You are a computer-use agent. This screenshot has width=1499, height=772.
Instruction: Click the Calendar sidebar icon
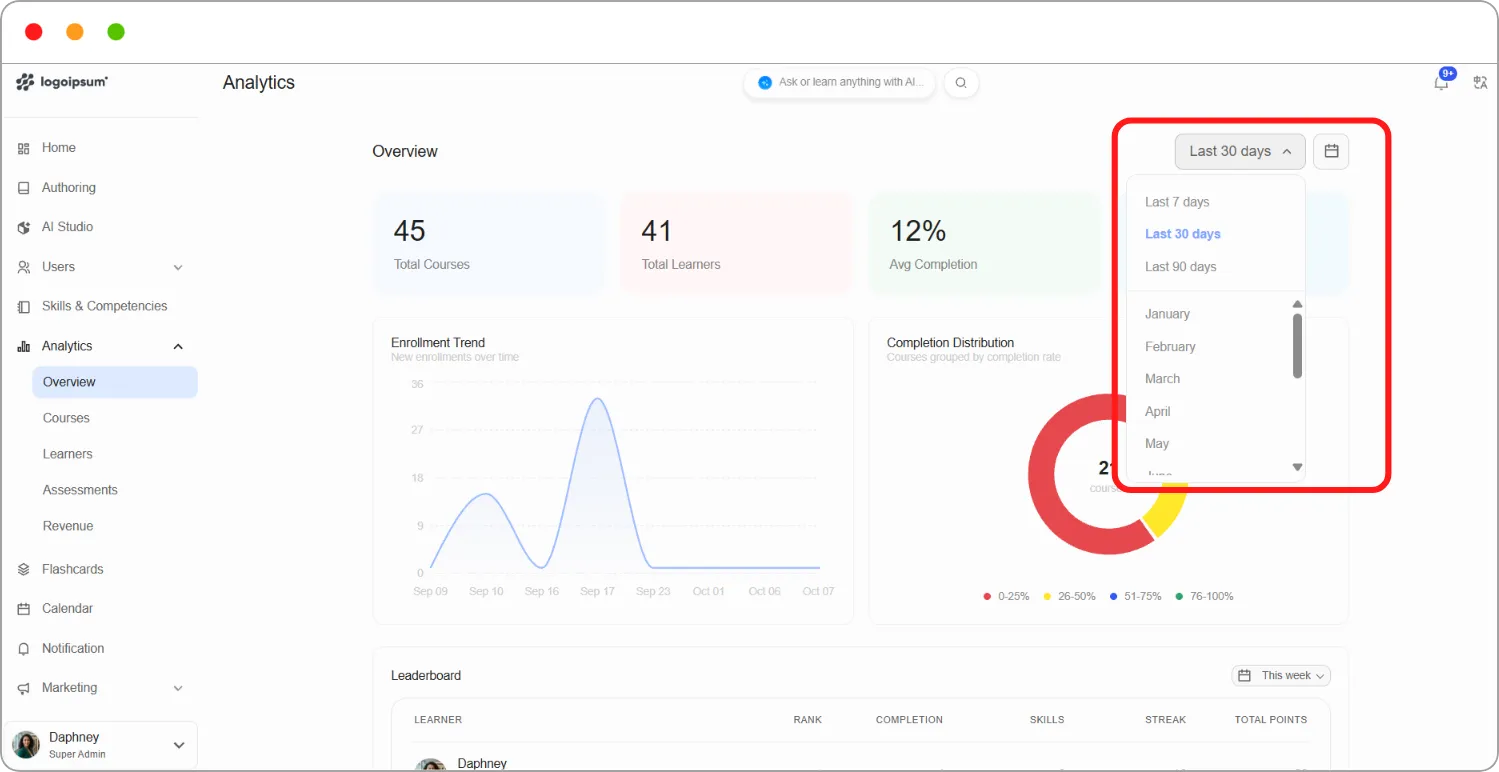(x=24, y=609)
